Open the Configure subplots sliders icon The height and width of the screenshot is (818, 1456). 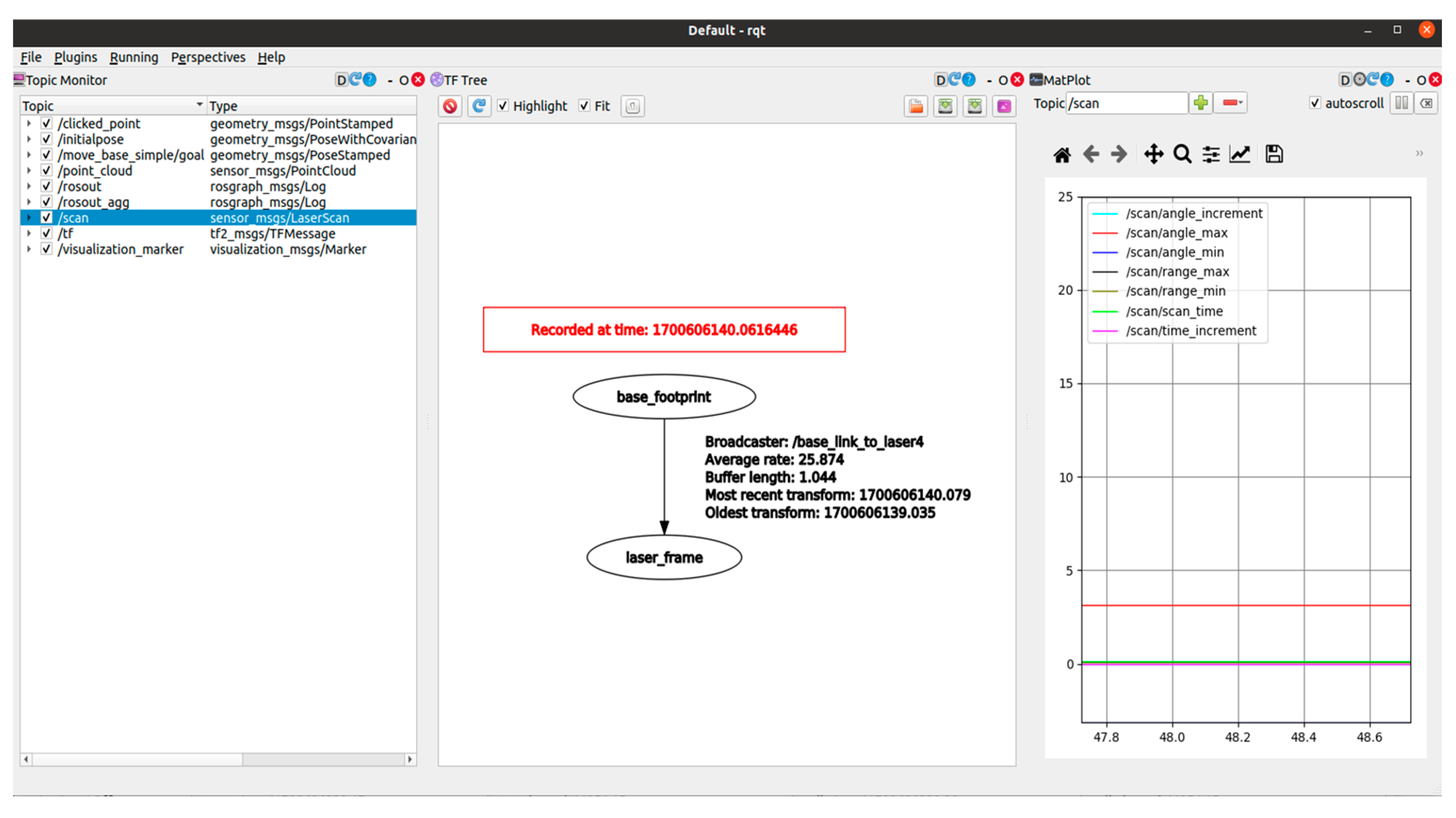(1211, 154)
